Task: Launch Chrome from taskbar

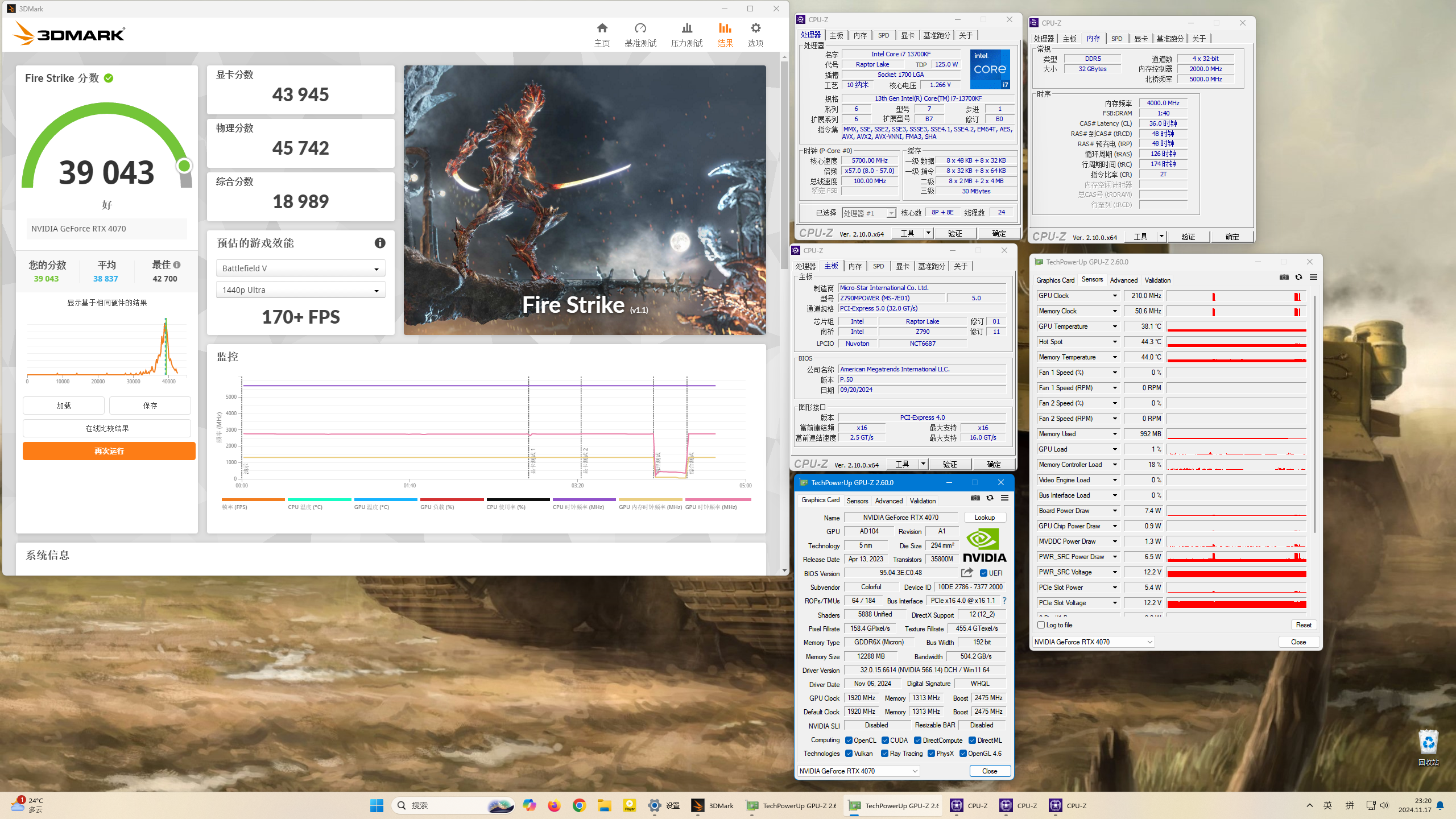Action: [x=579, y=805]
